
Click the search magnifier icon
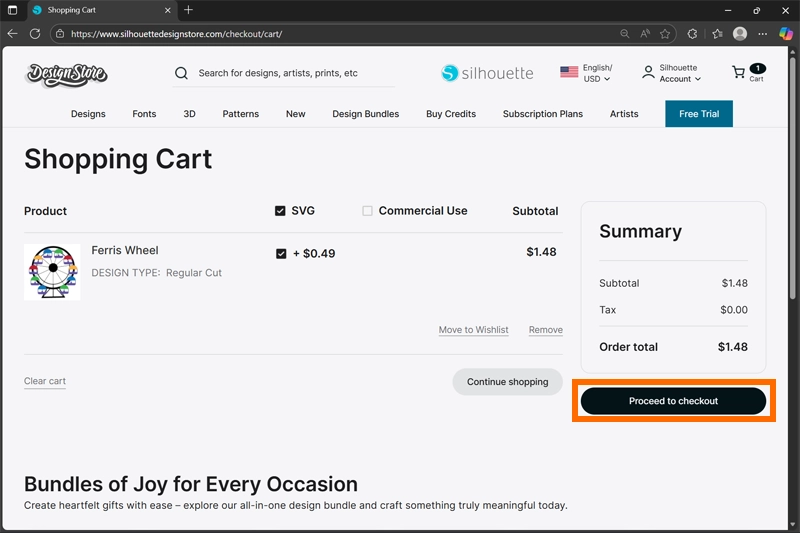click(x=181, y=73)
